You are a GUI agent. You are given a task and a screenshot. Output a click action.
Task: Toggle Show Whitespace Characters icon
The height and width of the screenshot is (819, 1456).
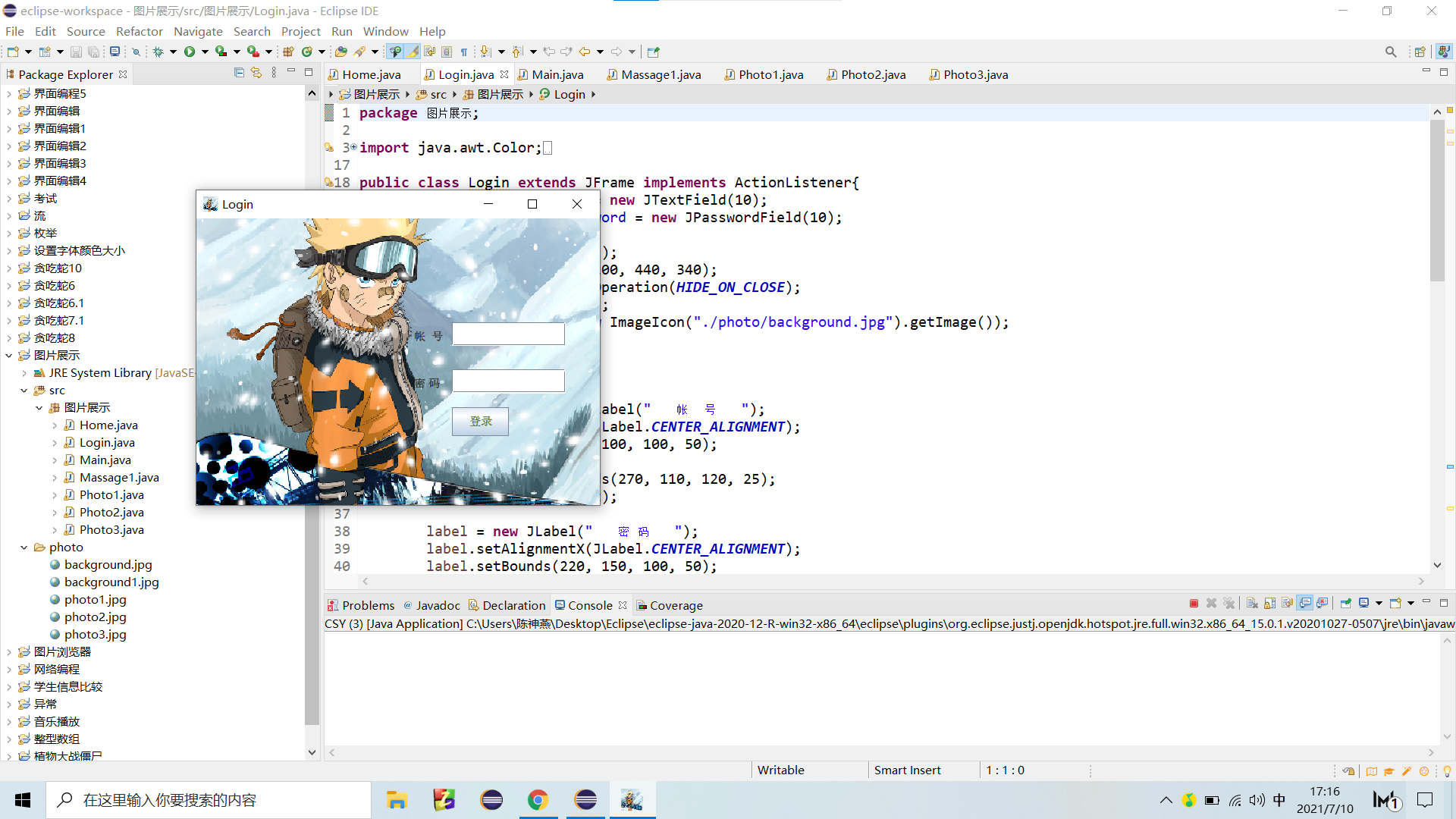click(x=465, y=52)
